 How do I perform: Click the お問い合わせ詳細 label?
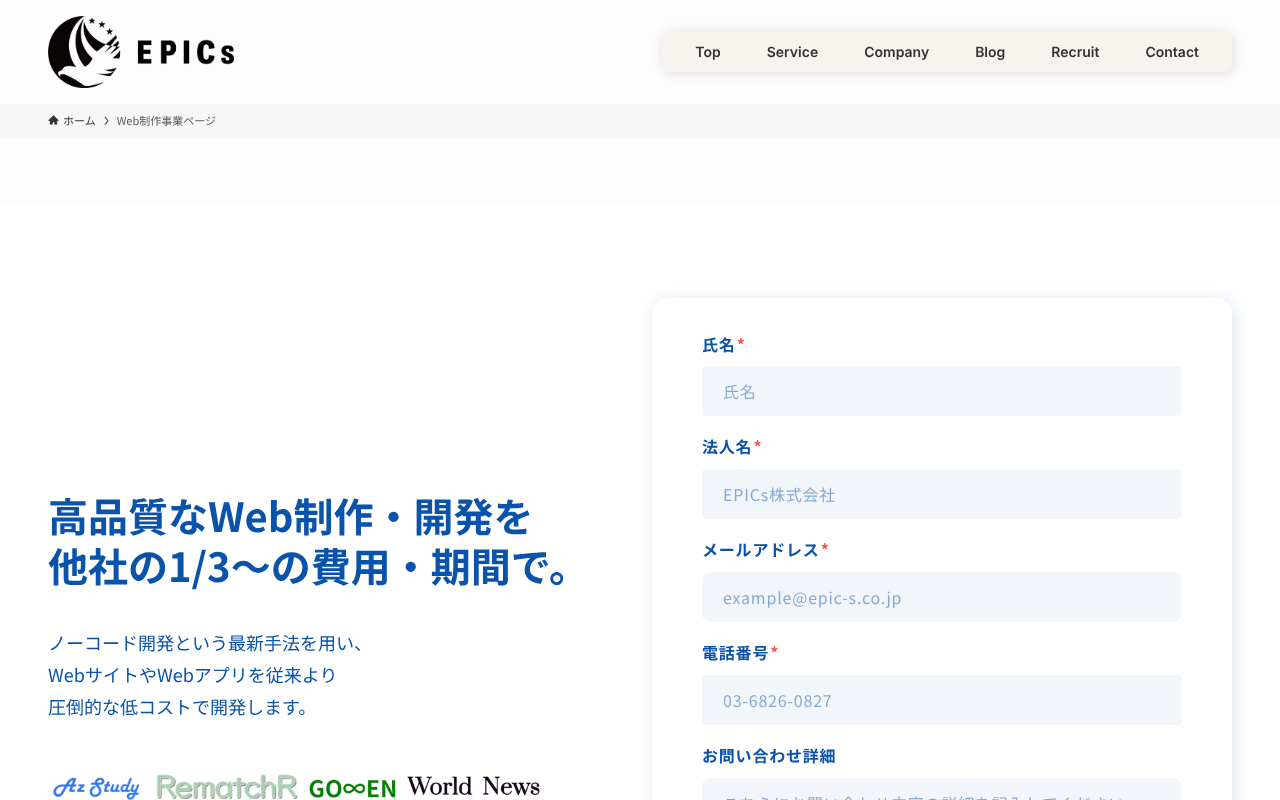click(768, 756)
